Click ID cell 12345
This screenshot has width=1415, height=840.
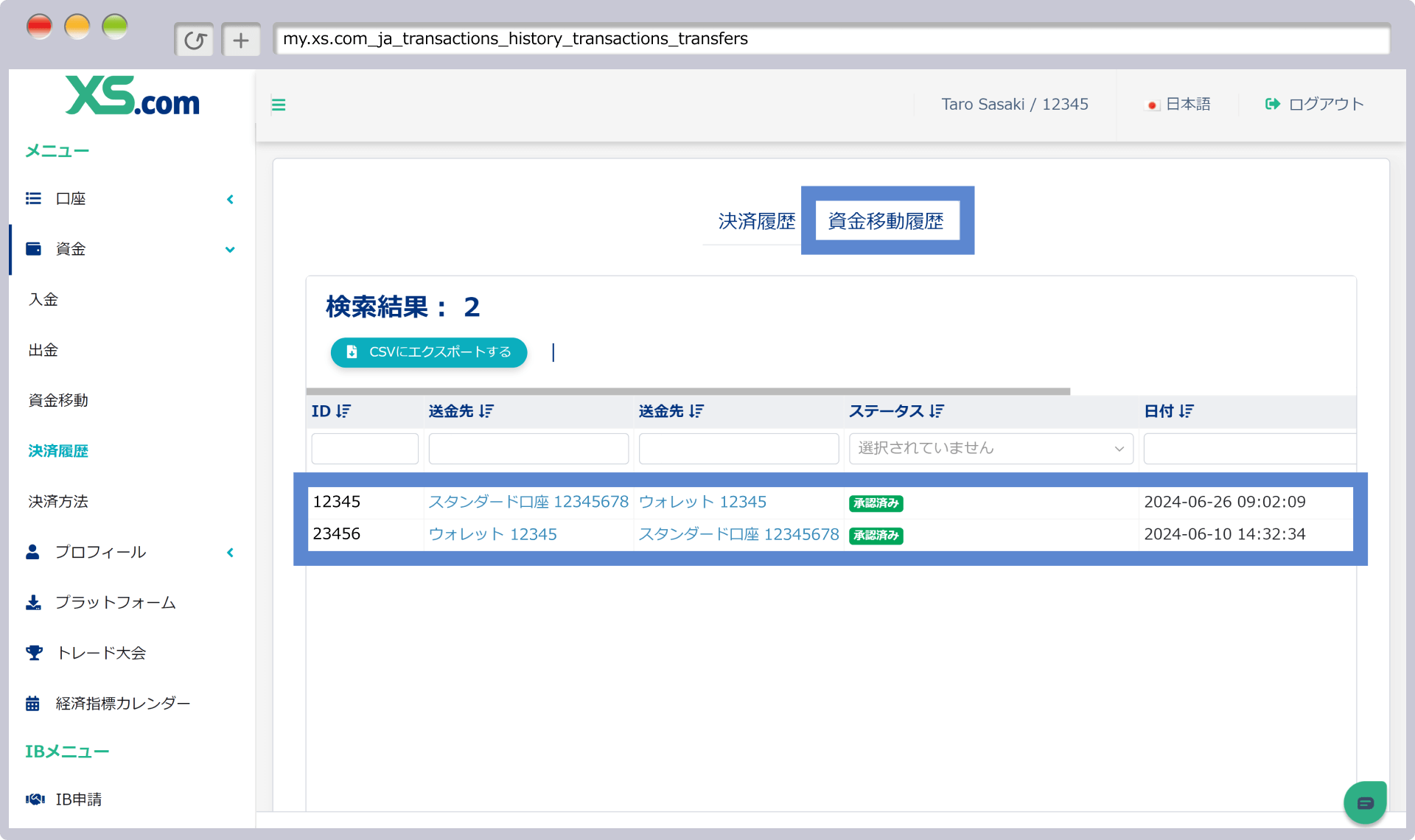click(x=337, y=502)
